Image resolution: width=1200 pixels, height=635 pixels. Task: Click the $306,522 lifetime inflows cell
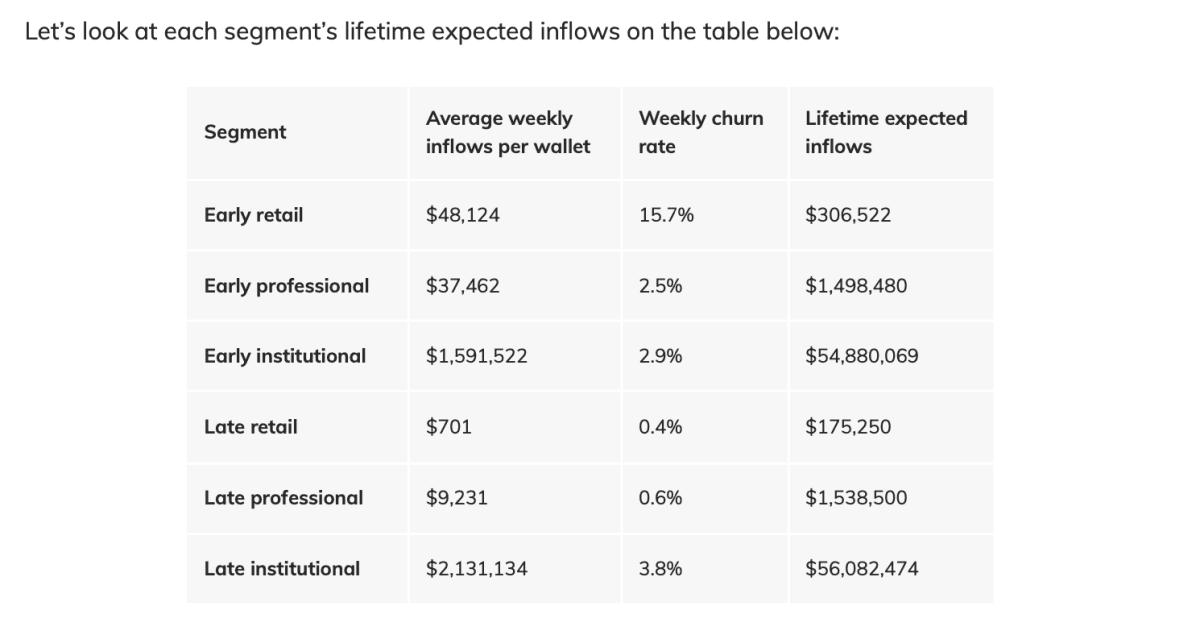[x=847, y=215]
